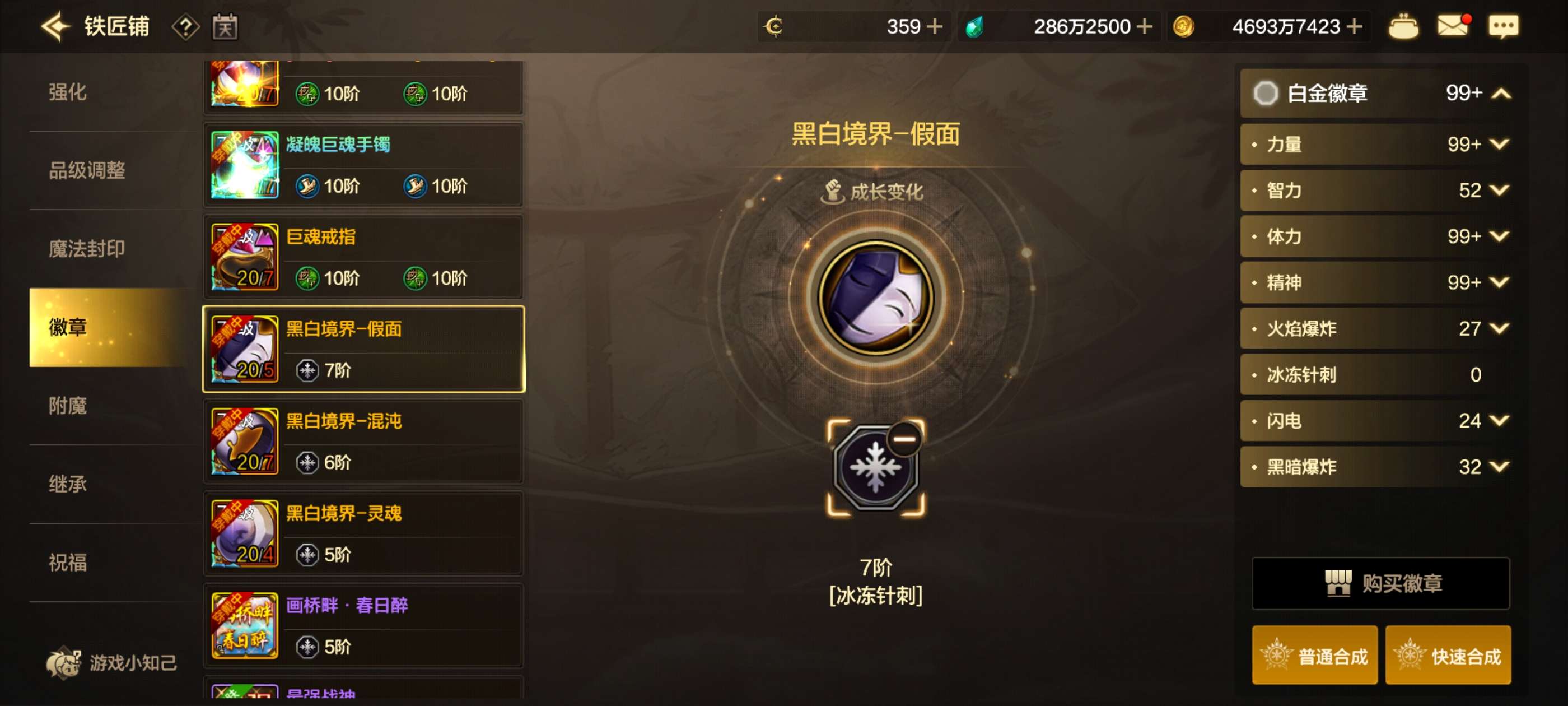This screenshot has height=706, width=1568.
Task: Remove emblem using minus on snowflake slot
Action: pyautogui.click(x=904, y=438)
